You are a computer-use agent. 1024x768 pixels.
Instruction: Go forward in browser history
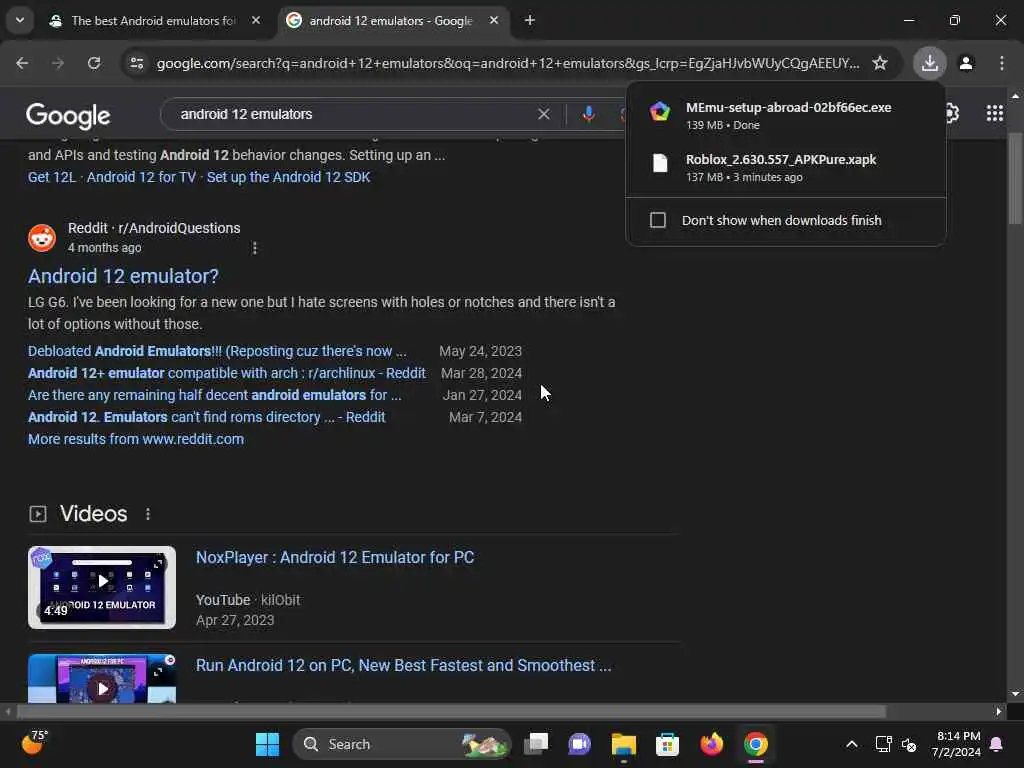pos(58,63)
